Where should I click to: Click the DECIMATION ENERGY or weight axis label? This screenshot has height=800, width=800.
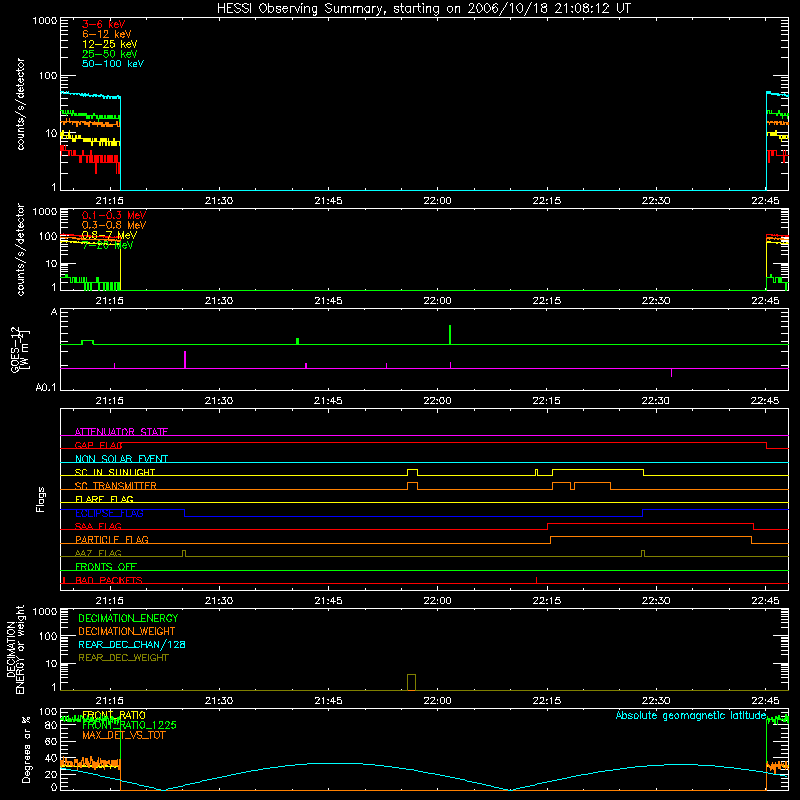15,649
